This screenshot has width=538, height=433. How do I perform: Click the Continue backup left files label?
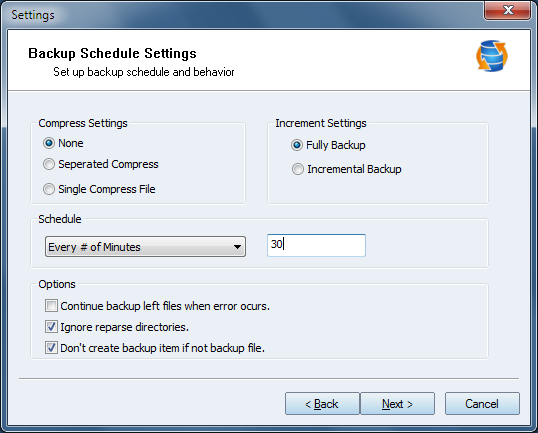(x=165, y=306)
